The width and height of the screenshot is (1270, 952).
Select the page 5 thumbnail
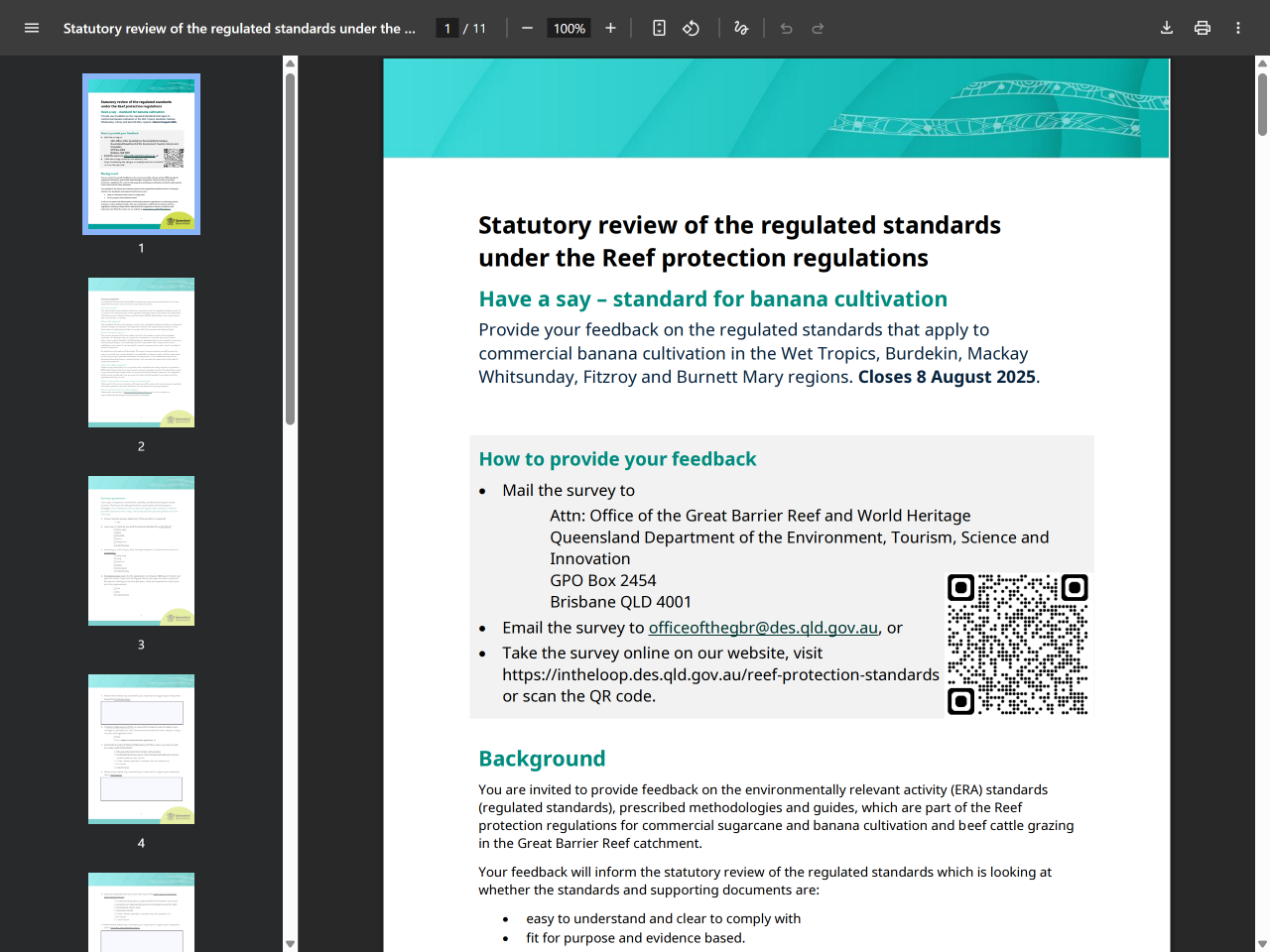pyautogui.click(x=141, y=910)
